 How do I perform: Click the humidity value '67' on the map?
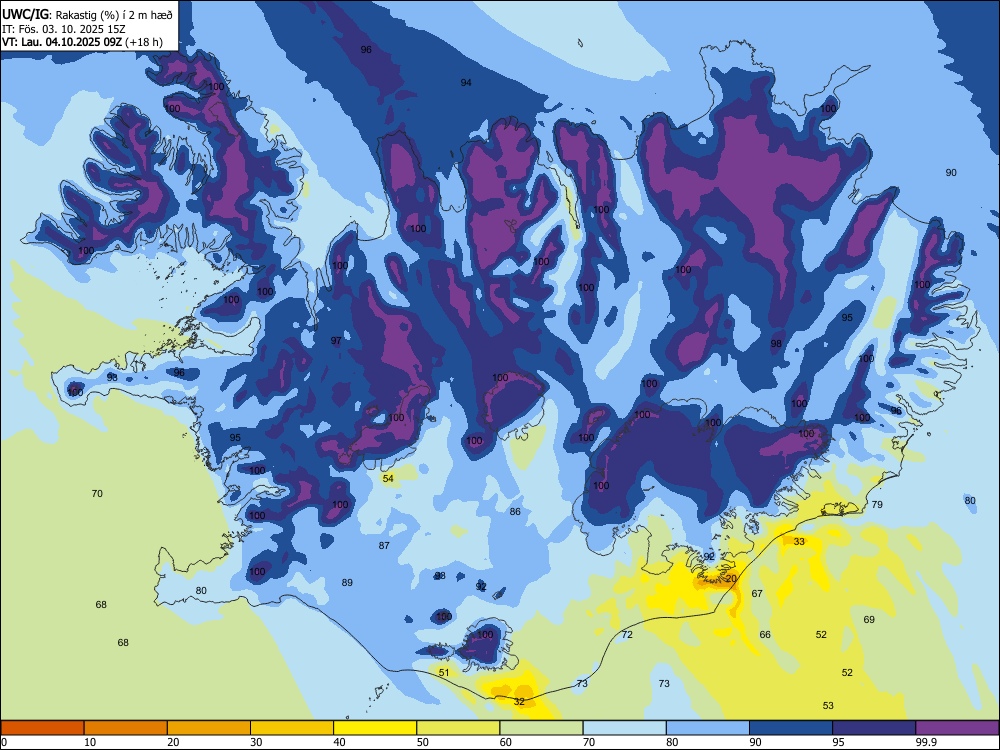coord(757,594)
